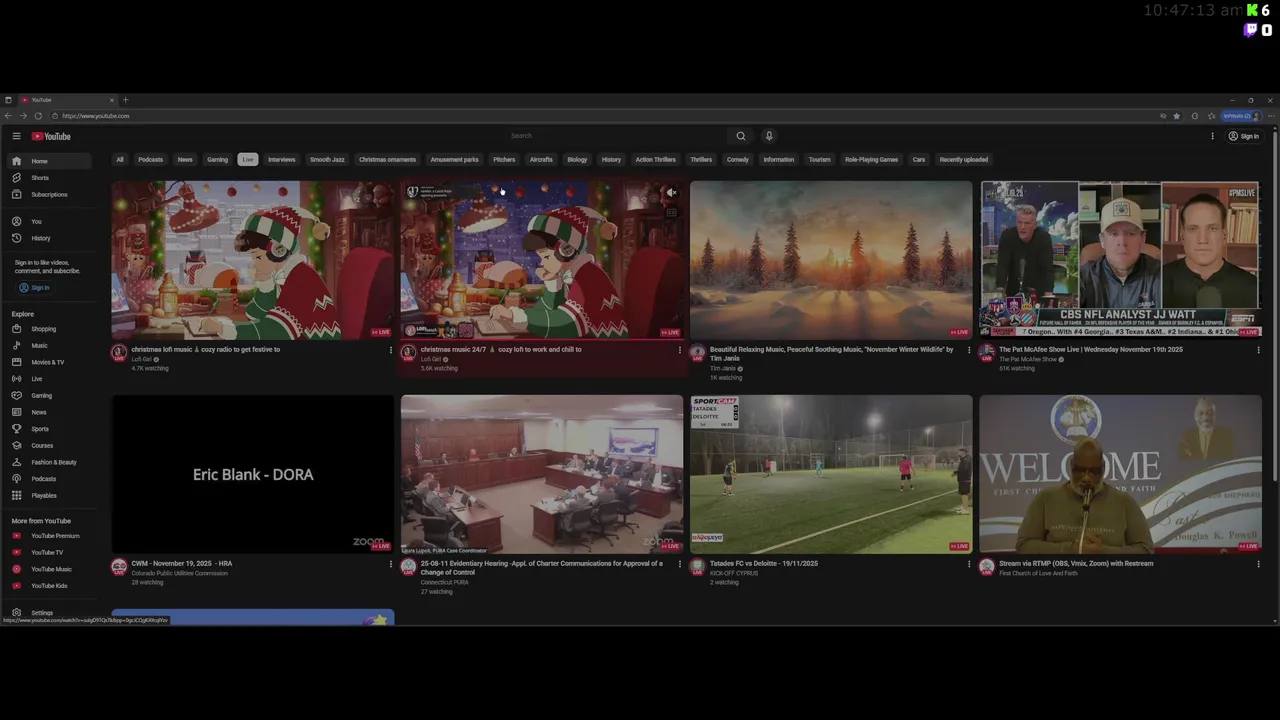
Task: Select the Christmas ornaments chip
Action: click(x=387, y=159)
